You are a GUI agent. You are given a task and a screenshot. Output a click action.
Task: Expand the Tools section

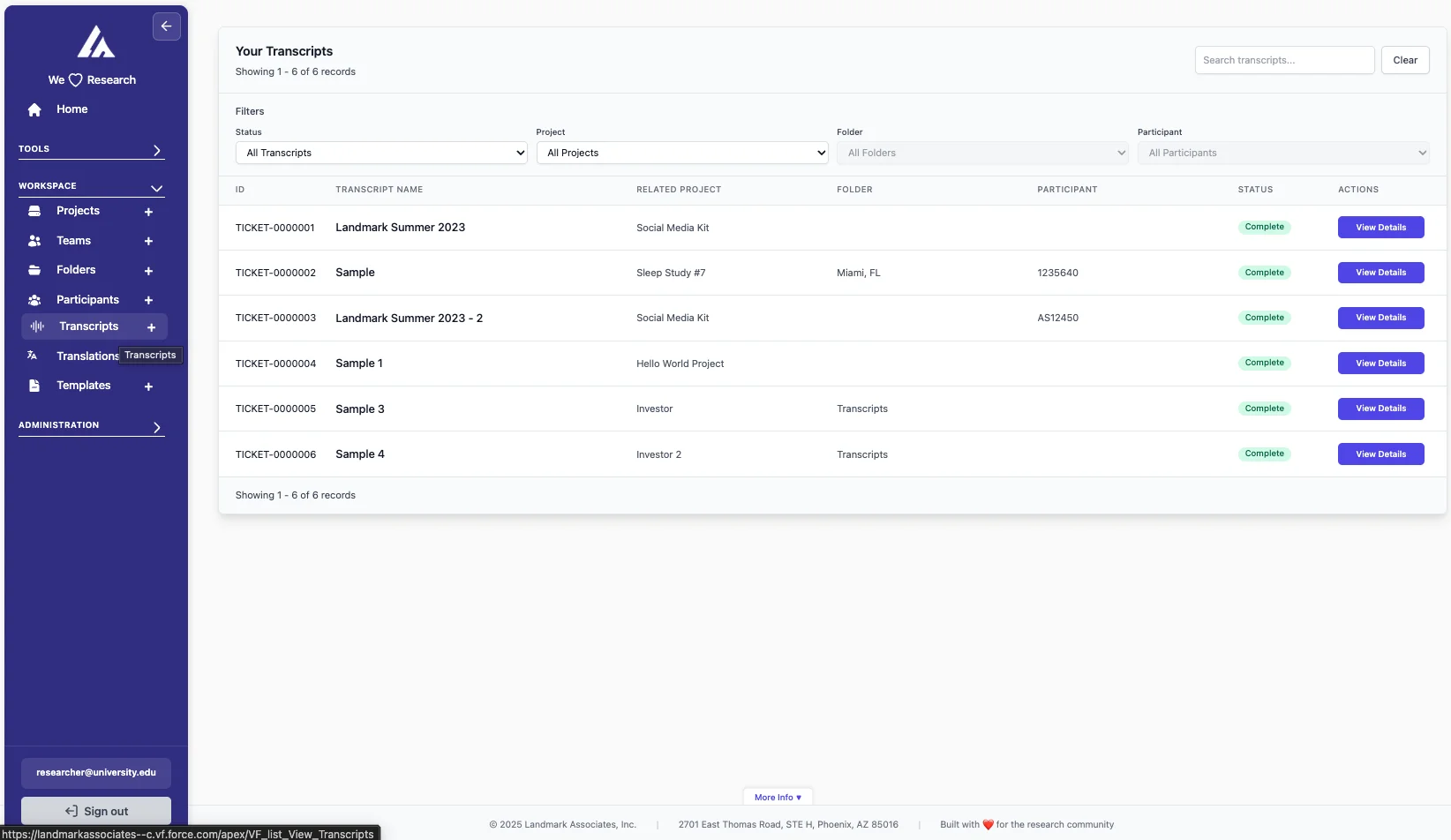157,150
